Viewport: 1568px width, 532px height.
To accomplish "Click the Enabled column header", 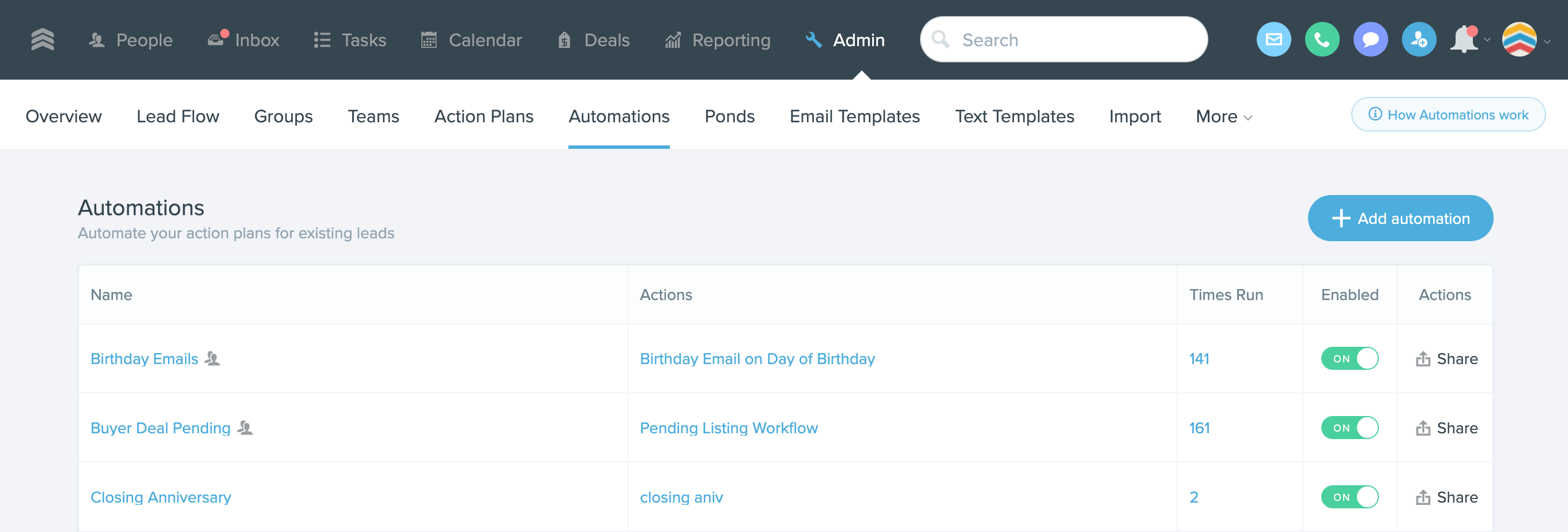I will 1350,295.
